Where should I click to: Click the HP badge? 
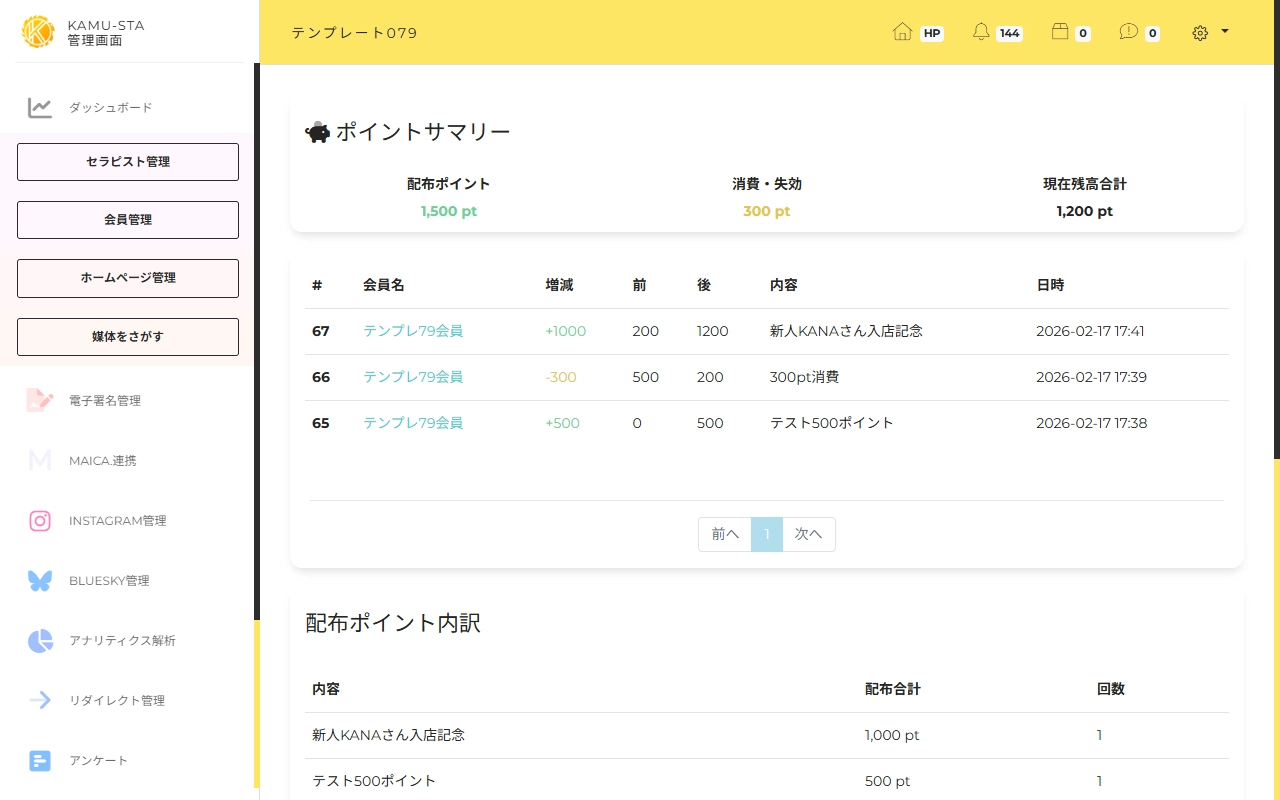click(932, 33)
